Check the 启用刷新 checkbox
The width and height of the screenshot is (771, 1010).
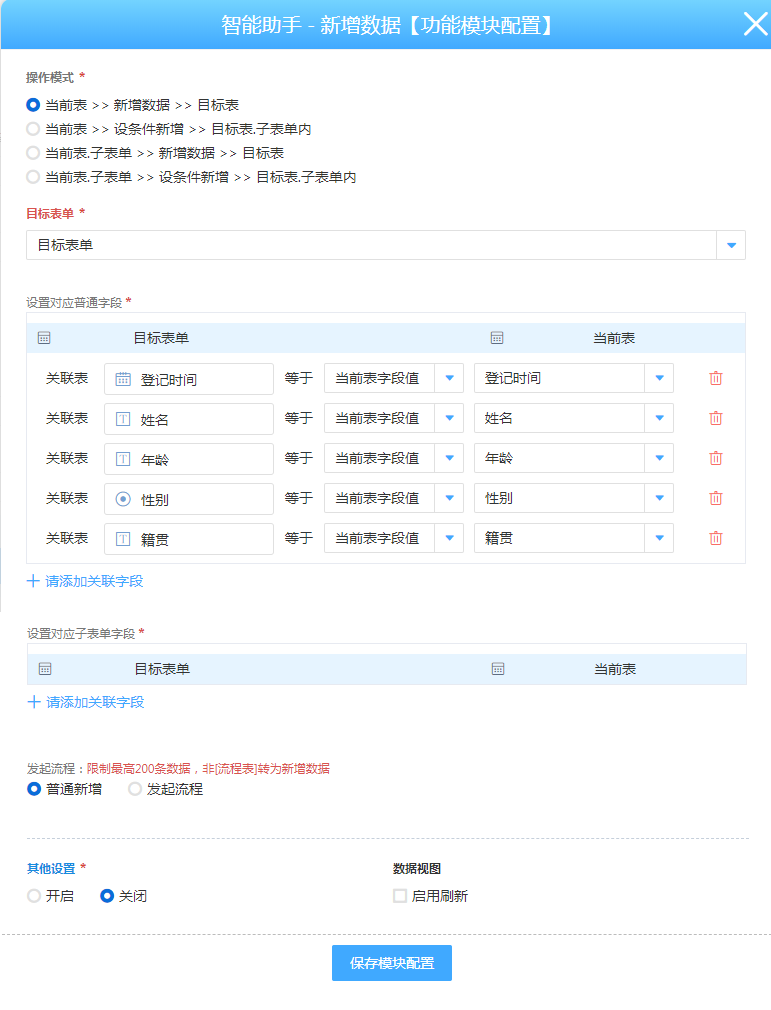[x=400, y=896]
